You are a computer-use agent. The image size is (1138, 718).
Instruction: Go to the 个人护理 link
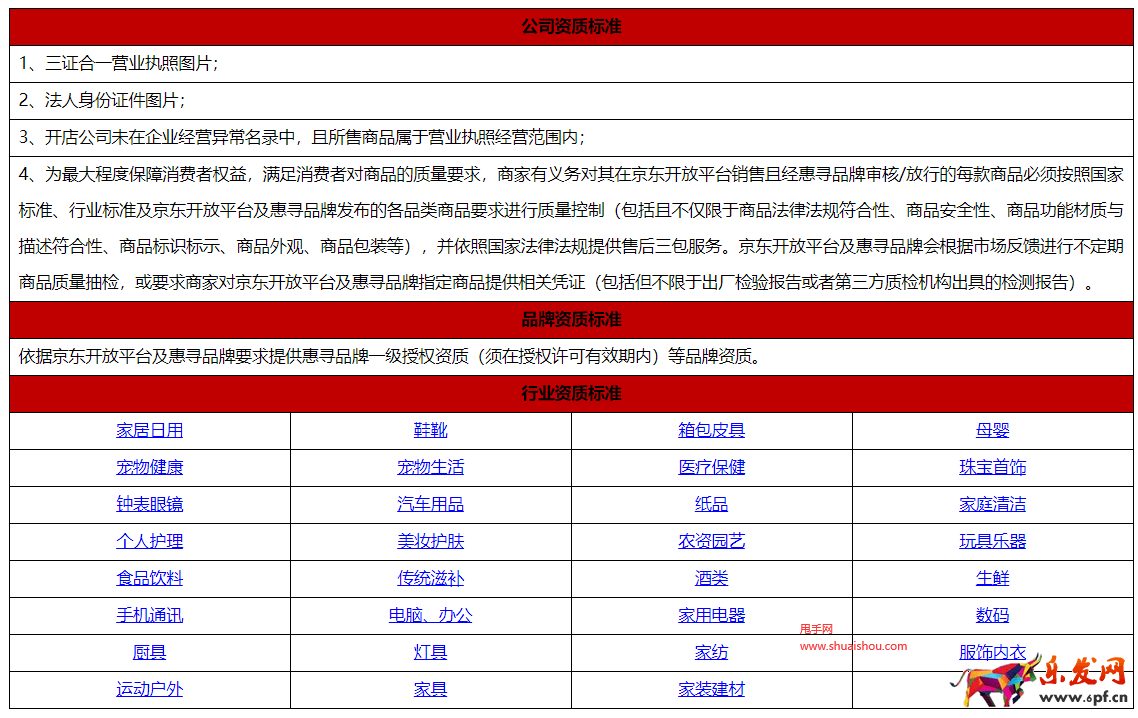[150, 542]
